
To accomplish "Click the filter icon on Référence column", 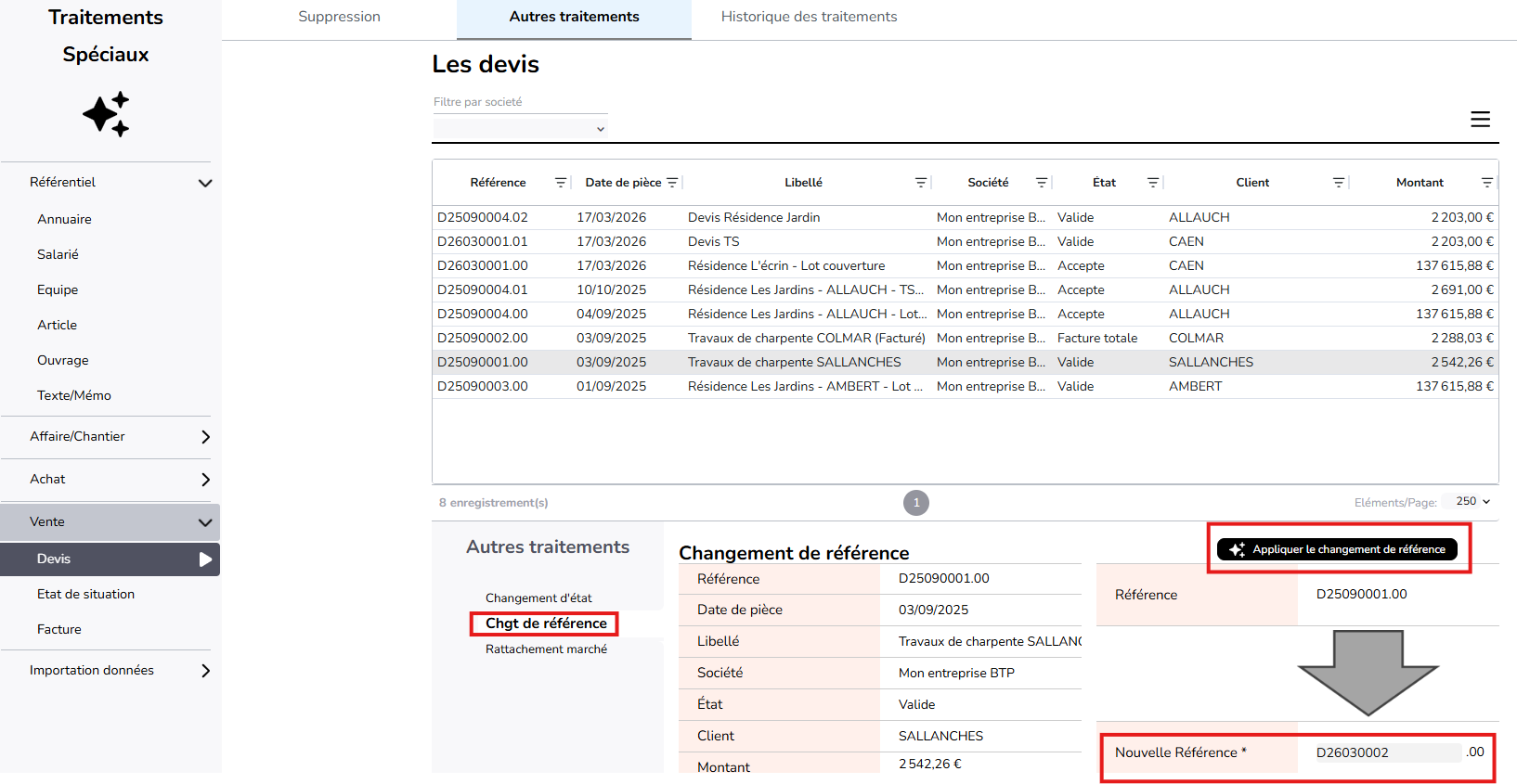I will point(561,183).
